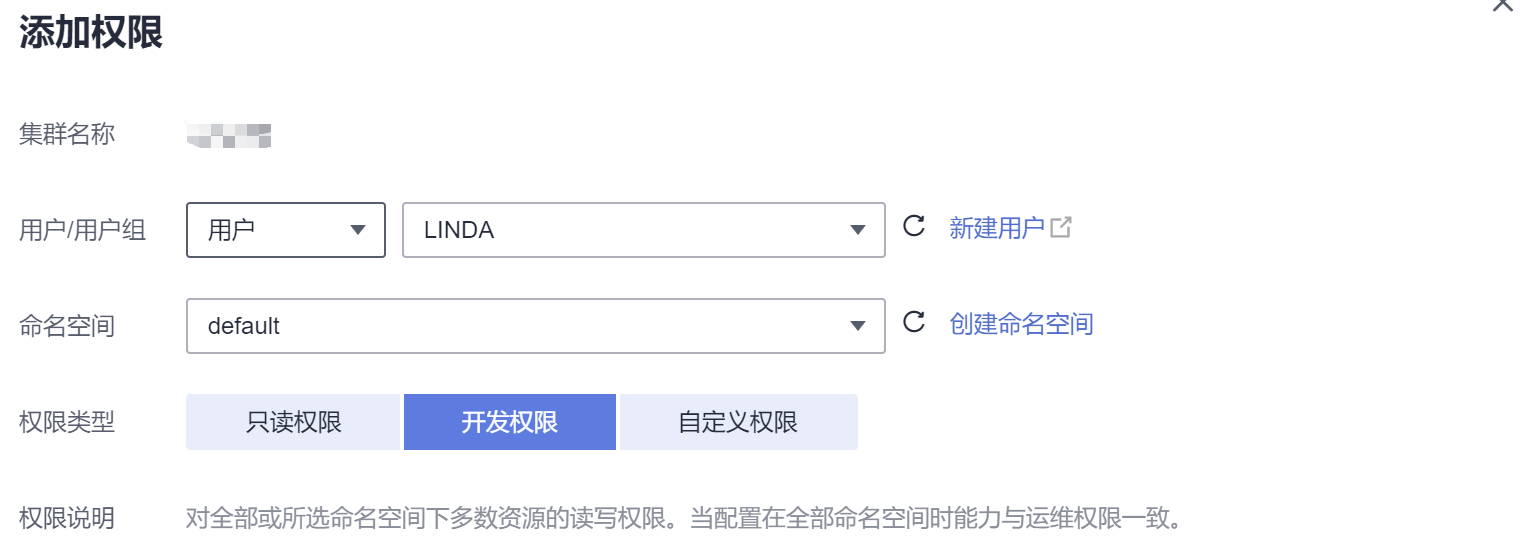Screen dimensions: 1521x551
Task: Click the 集群名称 field label
Action: pyautogui.click(x=67, y=134)
